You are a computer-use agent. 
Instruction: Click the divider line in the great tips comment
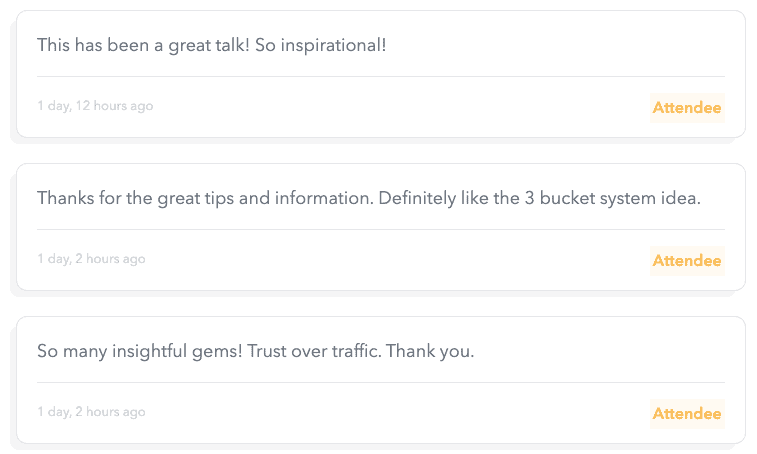380,230
